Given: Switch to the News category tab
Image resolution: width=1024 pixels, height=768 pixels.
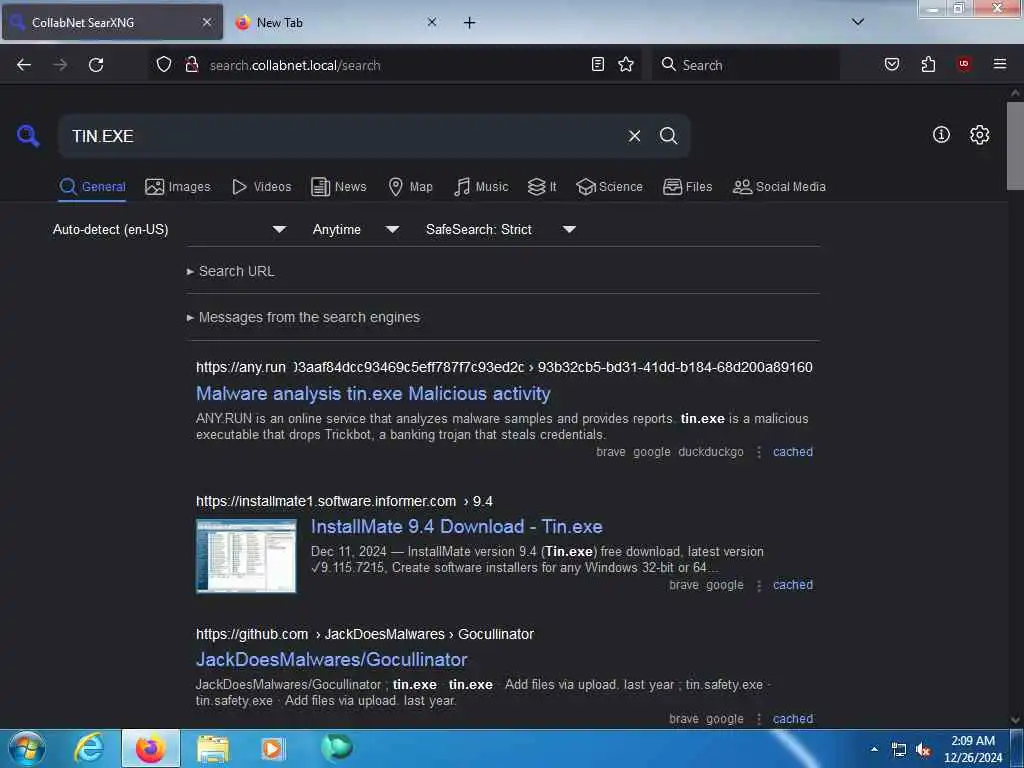Looking at the screenshot, I should point(339,187).
